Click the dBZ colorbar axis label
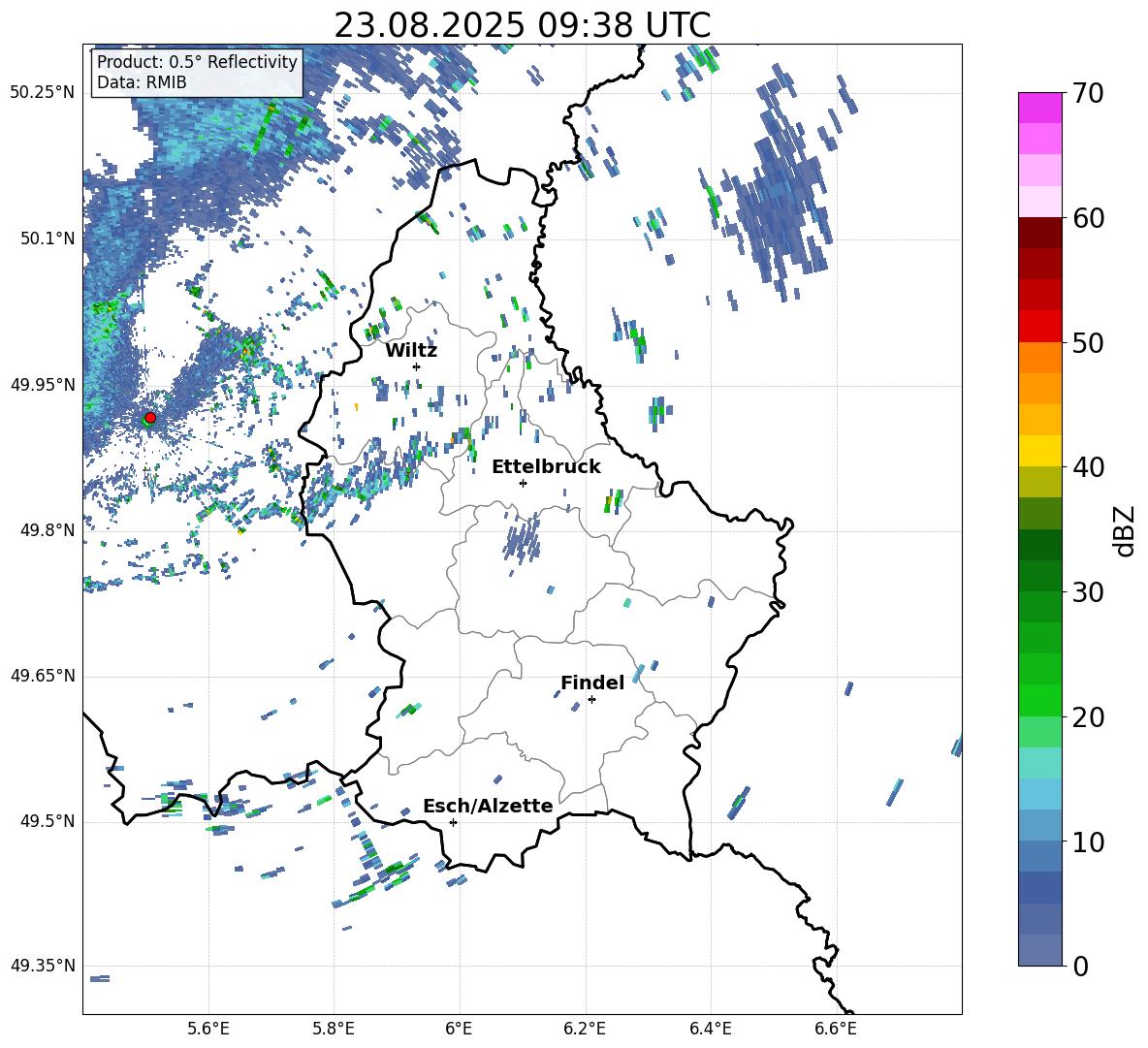 point(1125,530)
